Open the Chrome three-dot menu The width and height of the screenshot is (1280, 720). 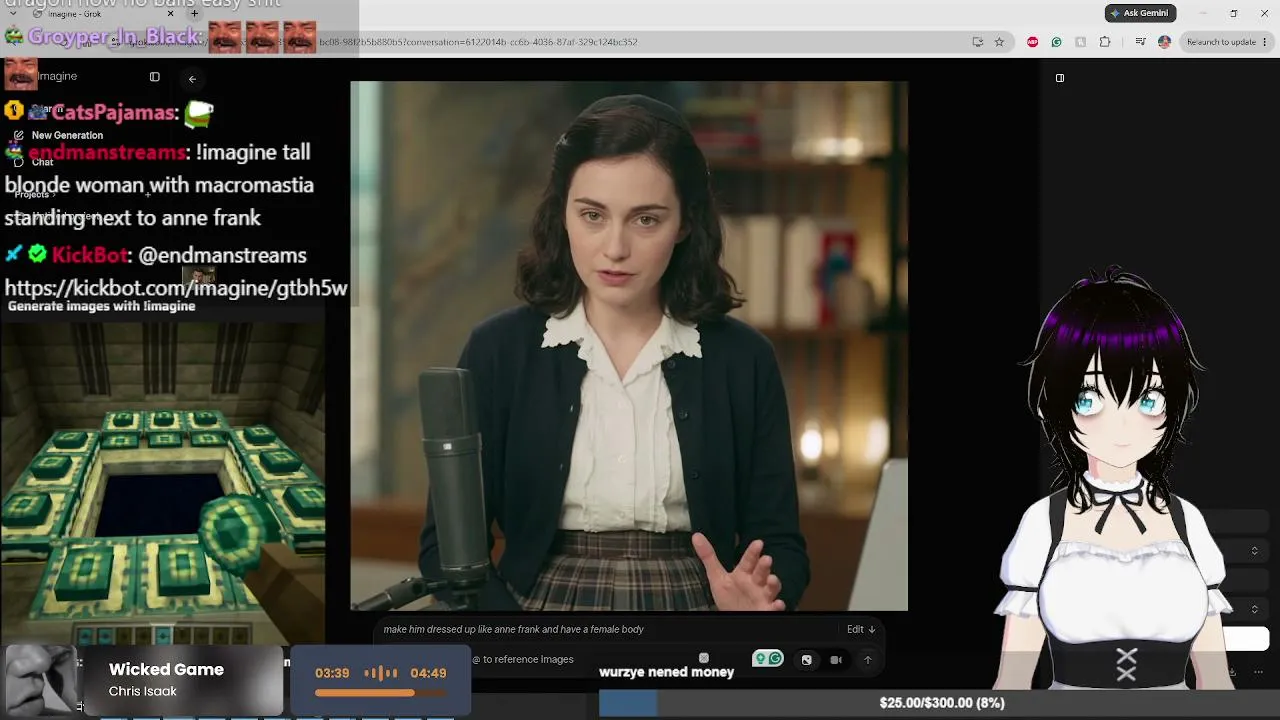point(1265,42)
